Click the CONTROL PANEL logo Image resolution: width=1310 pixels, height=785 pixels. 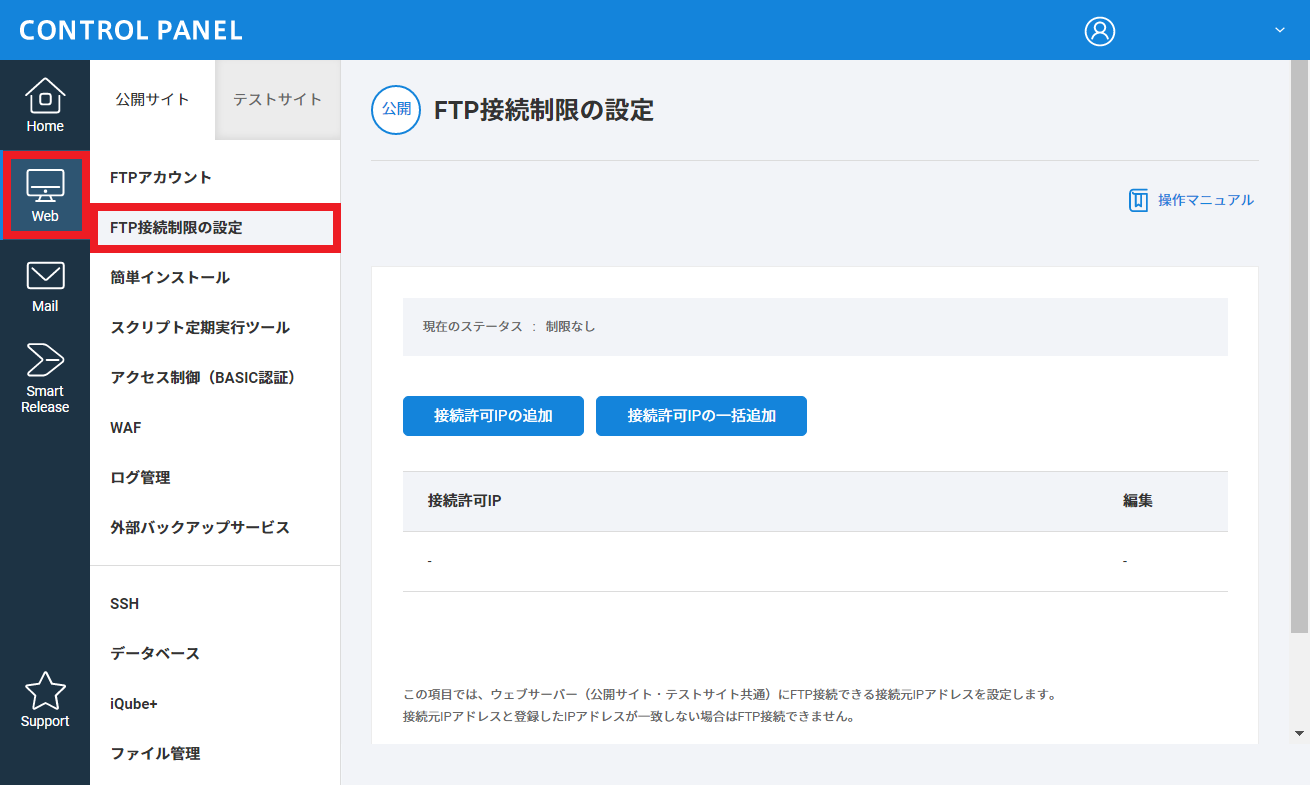pyautogui.click(x=131, y=30)
